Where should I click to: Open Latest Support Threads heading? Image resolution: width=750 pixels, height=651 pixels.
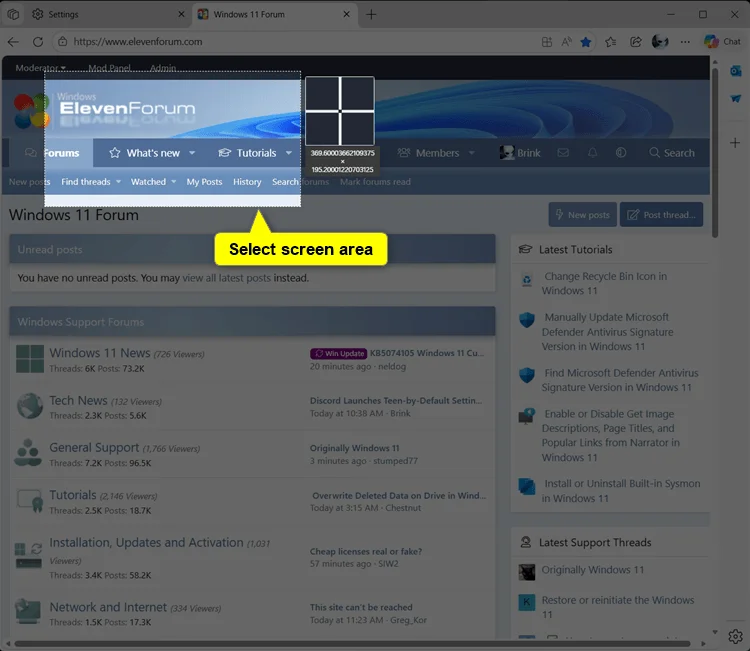coord(595,542)
